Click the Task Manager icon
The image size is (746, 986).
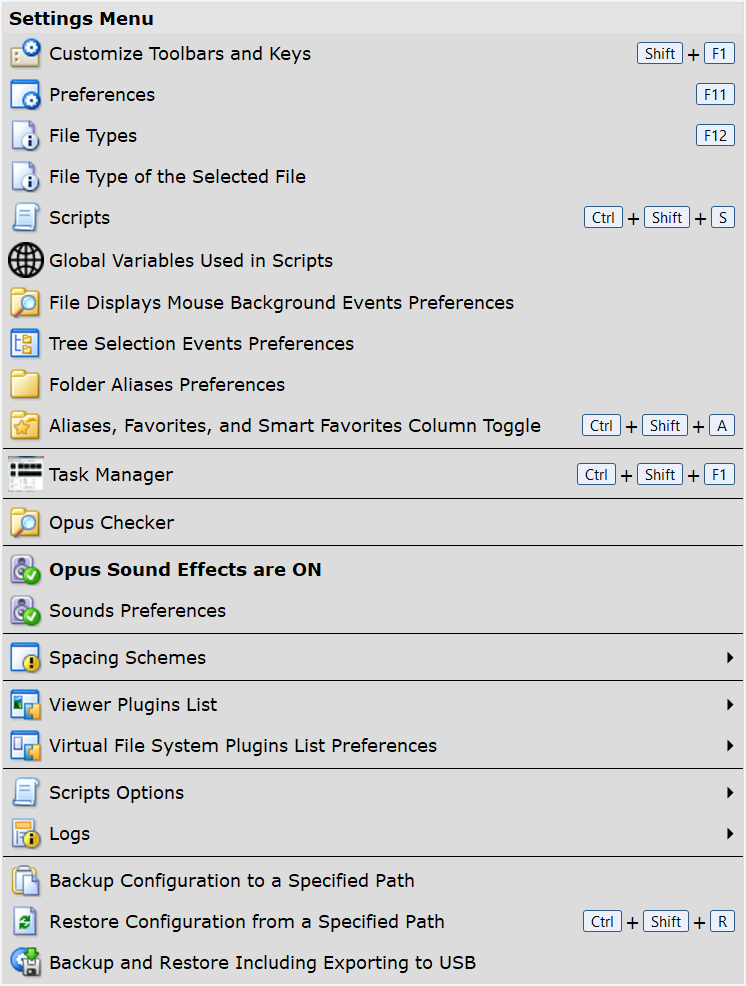tap(25, 475)
